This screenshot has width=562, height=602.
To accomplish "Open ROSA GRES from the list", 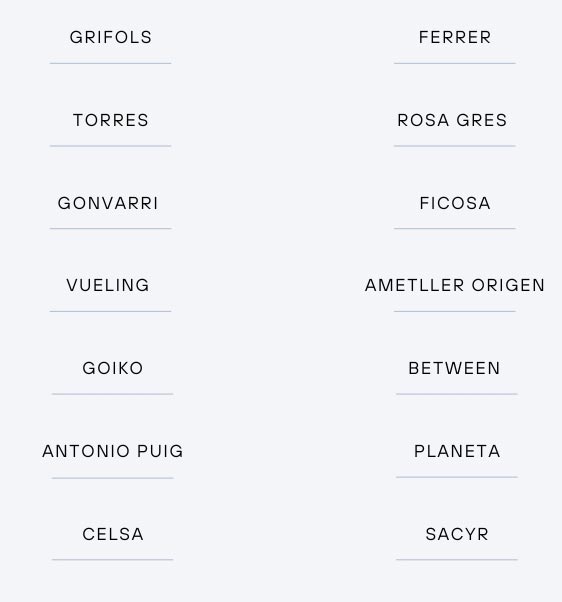I will (x=452, y=120).
